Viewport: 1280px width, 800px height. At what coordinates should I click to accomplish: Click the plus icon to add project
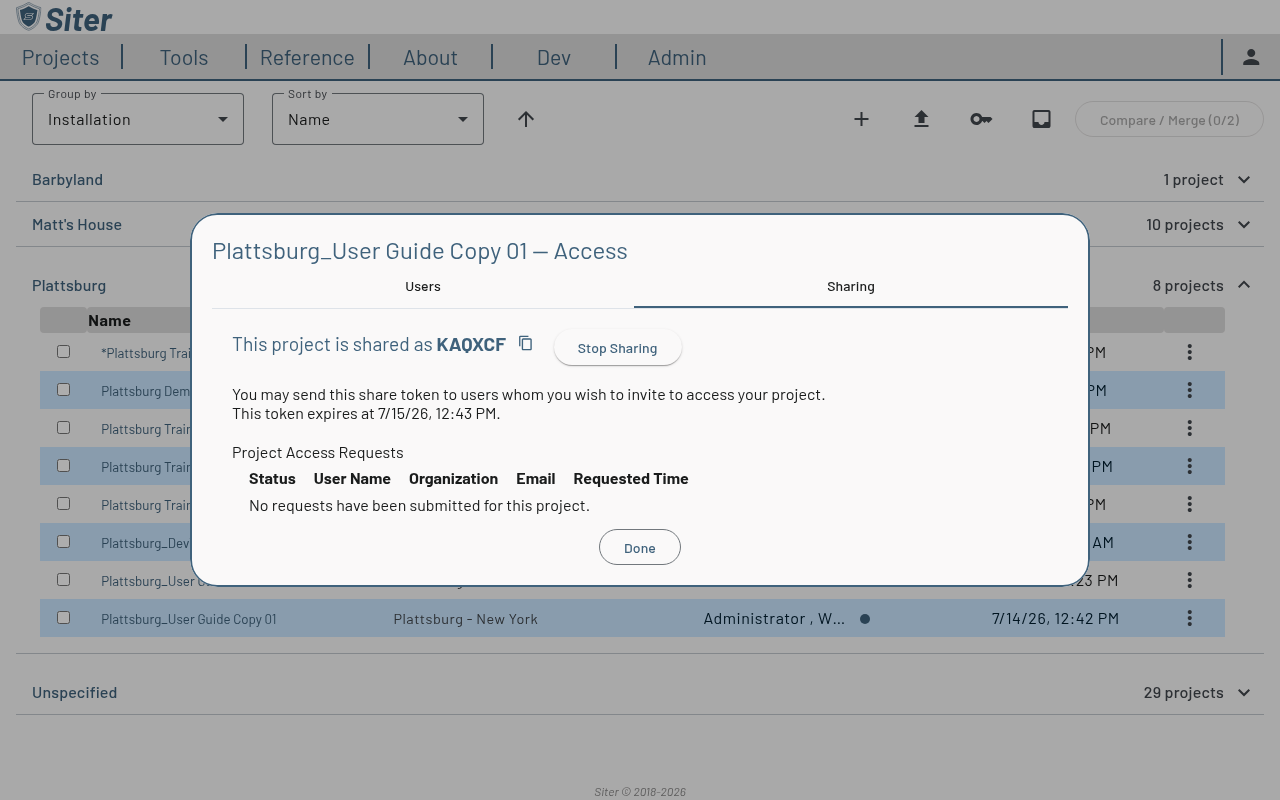point(861,119)
